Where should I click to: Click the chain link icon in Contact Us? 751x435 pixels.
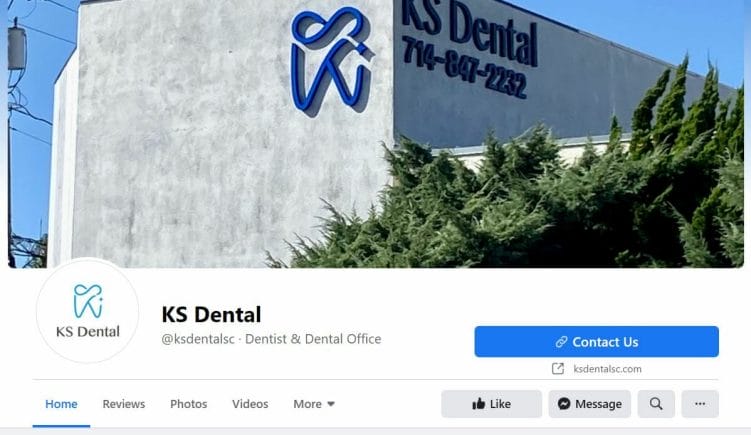point(561,342)
